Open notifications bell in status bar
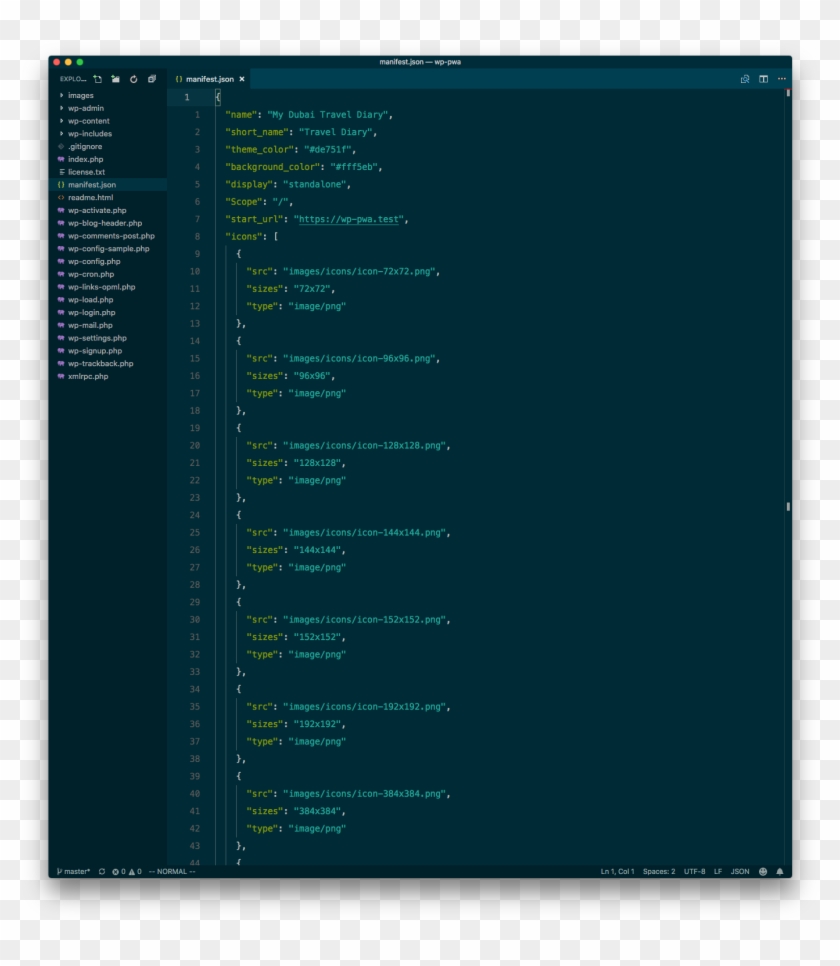Screen dimensions: 840x966 [780, 871]
